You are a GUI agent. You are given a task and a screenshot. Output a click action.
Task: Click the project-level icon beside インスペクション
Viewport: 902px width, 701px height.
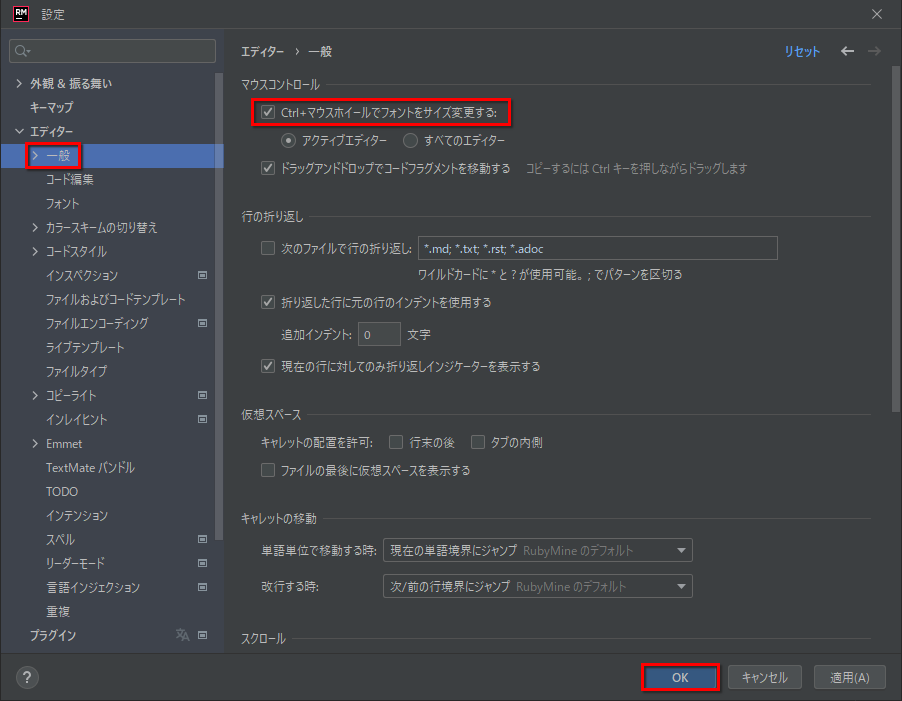(202, 275)
